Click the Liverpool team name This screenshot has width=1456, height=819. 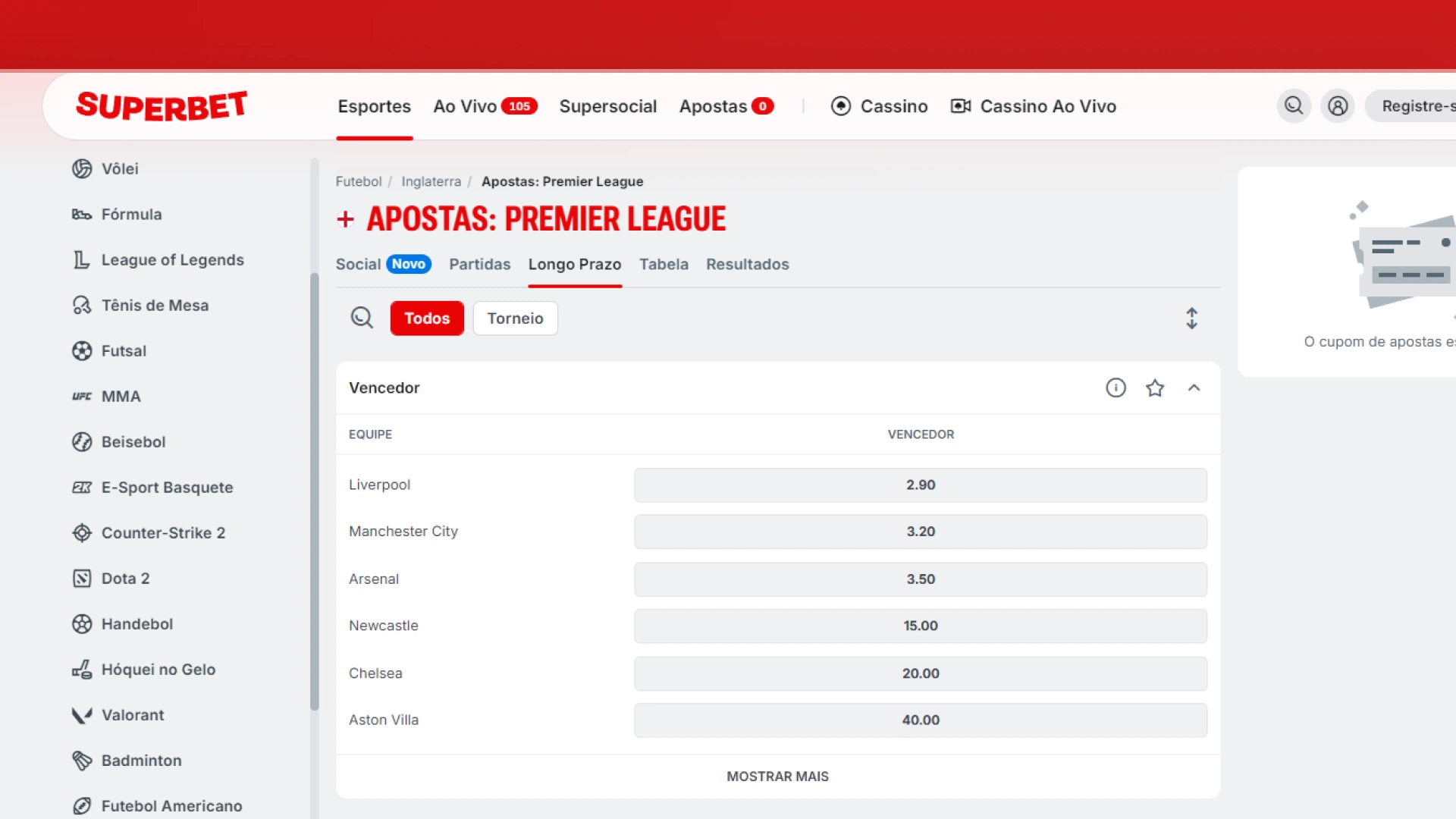(379, 485)
